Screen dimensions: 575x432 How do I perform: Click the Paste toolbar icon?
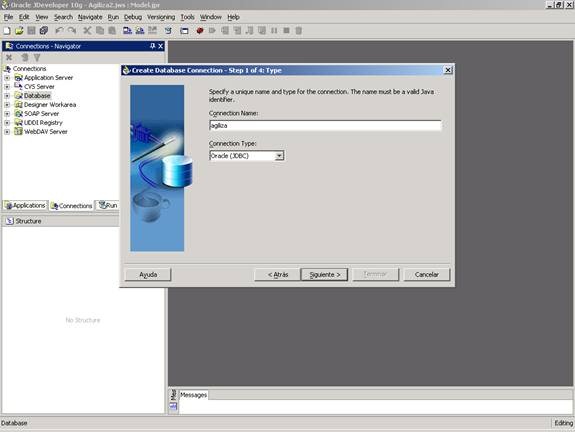pos(112,30)
